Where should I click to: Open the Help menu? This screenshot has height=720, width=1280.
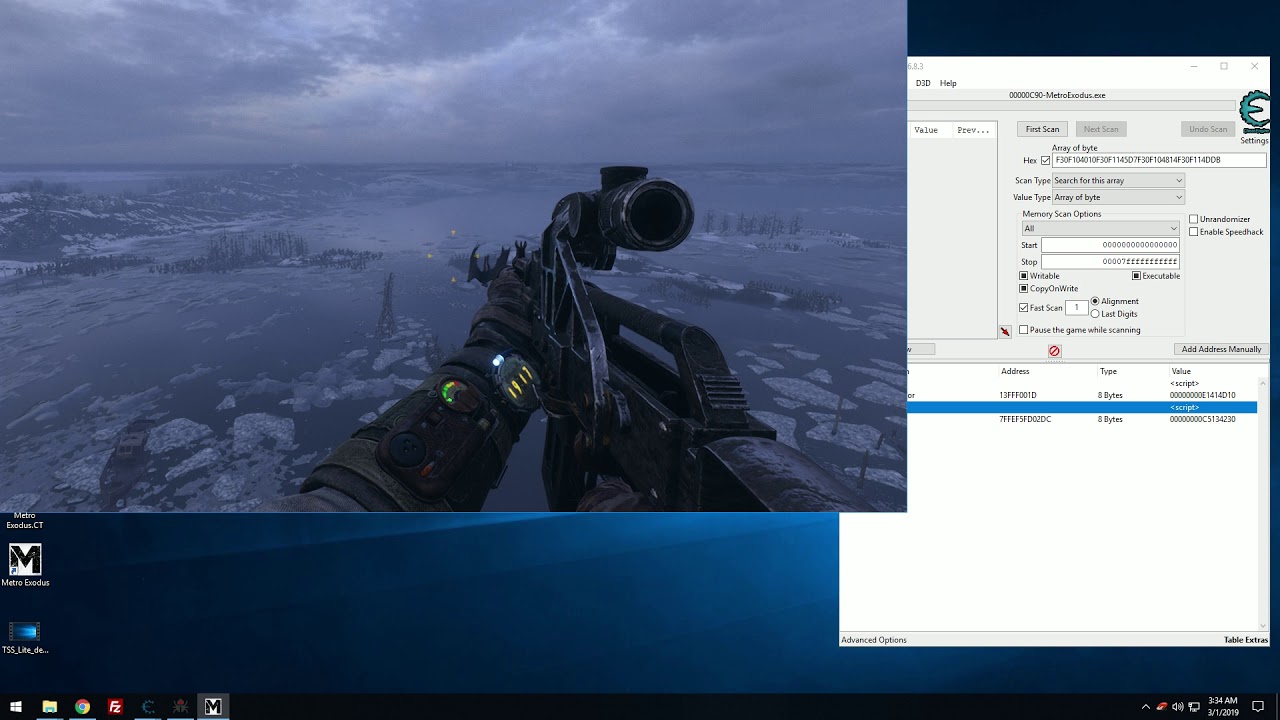tap(948, 83)
